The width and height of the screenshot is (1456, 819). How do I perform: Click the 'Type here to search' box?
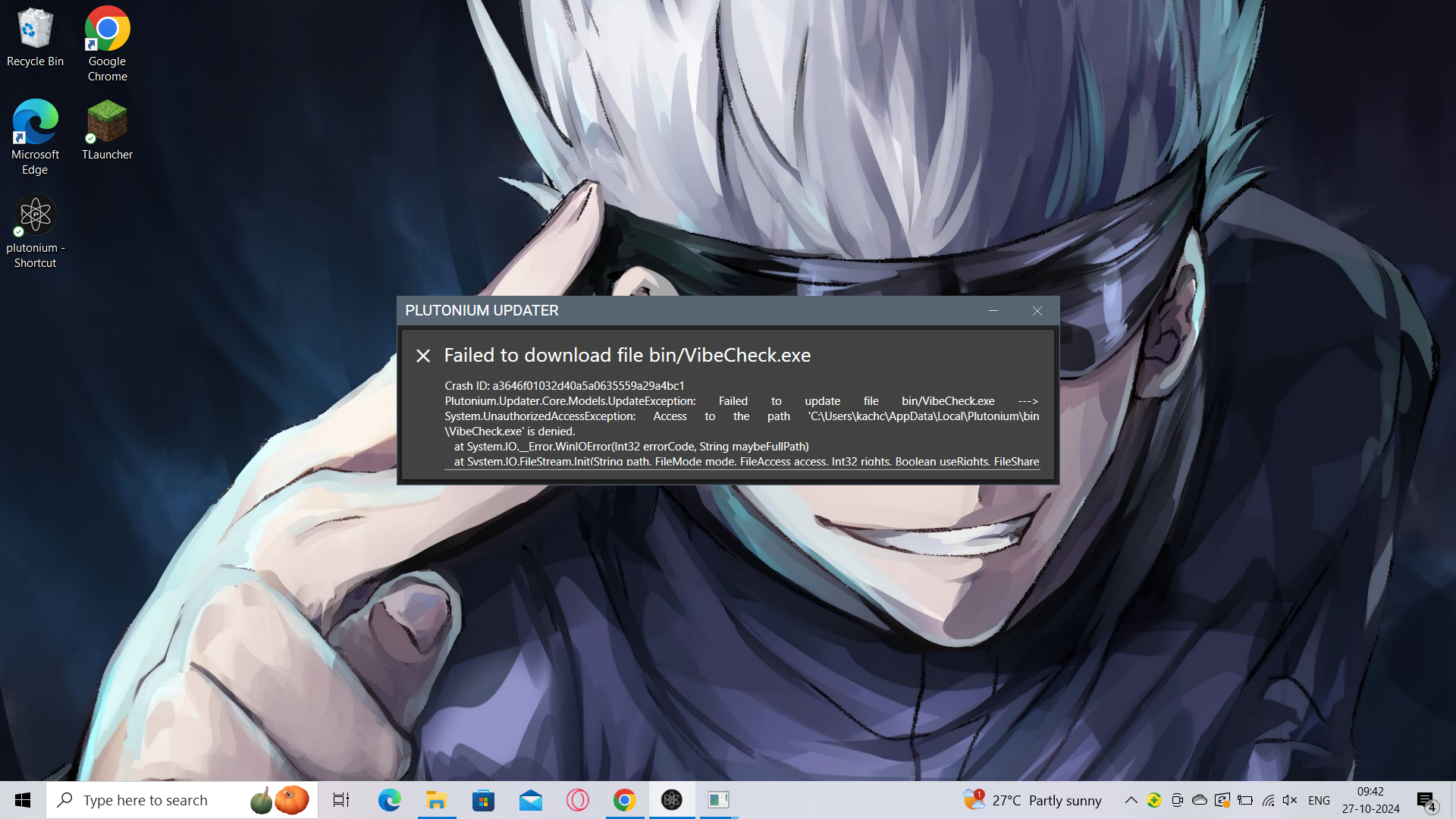(182, 800)
